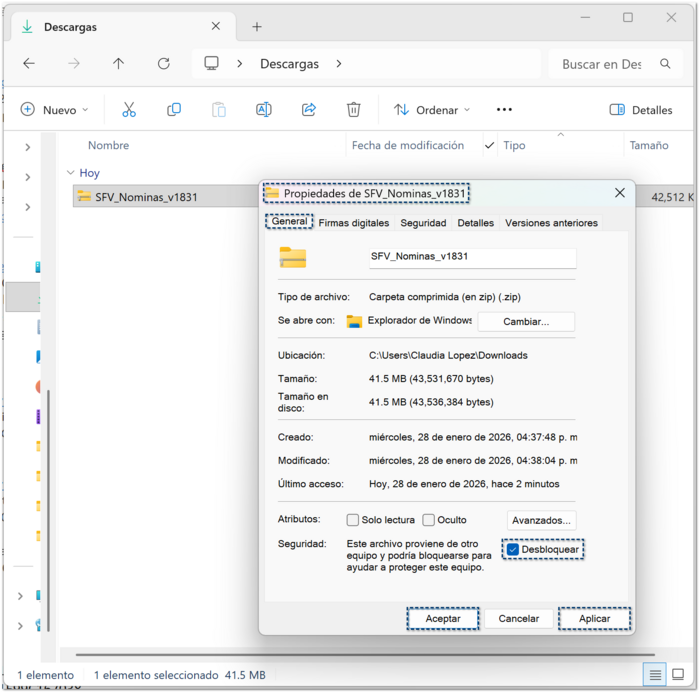Click the Copy icon in toolbar
Screen dimensions: 700x693
[x=174, y=110]
